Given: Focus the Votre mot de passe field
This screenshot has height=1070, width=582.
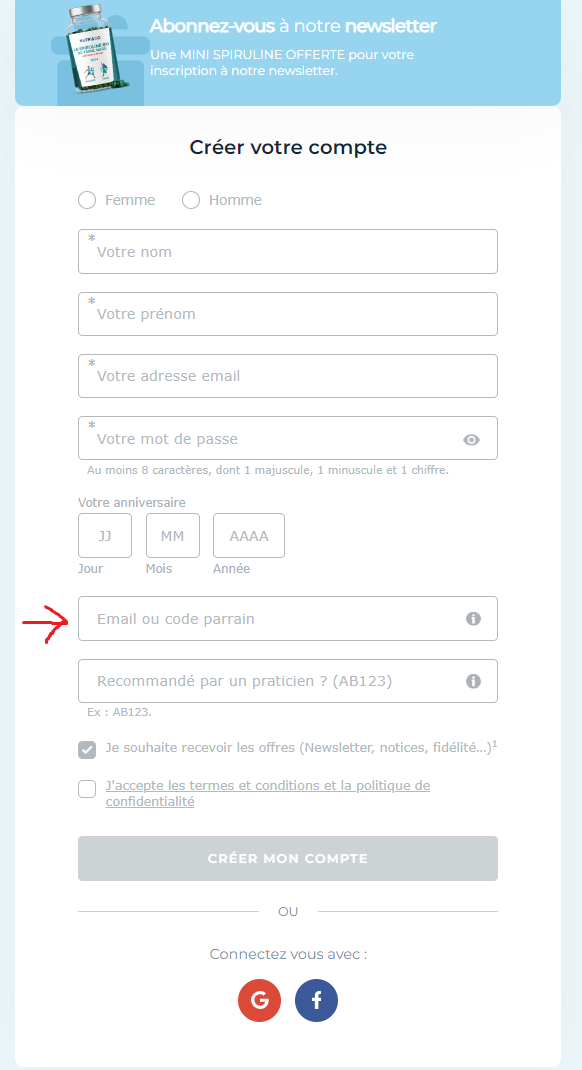Looking at the screenshot, I should [288, 438].
